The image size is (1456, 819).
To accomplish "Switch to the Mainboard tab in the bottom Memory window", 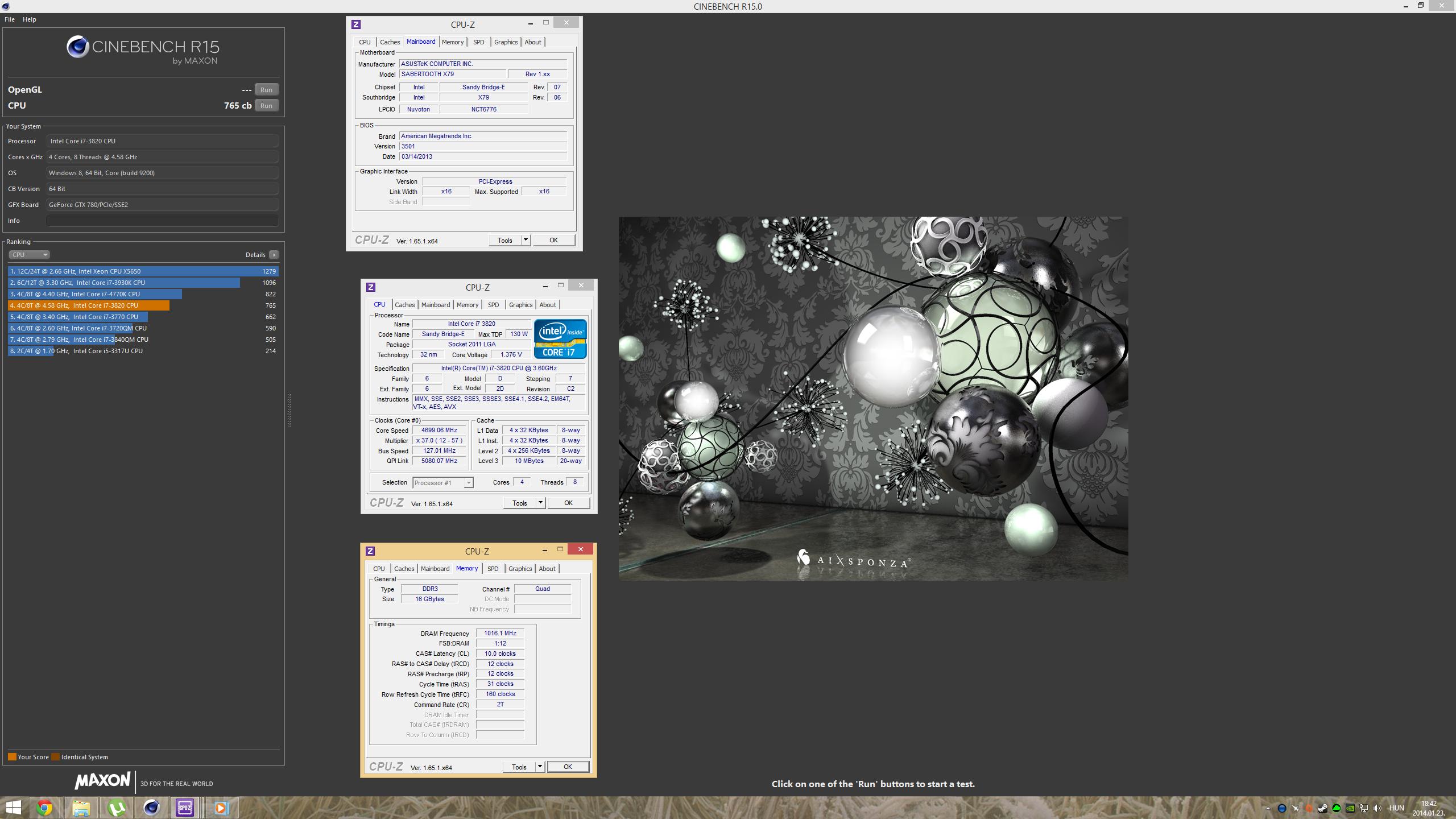I will (435, 569).
